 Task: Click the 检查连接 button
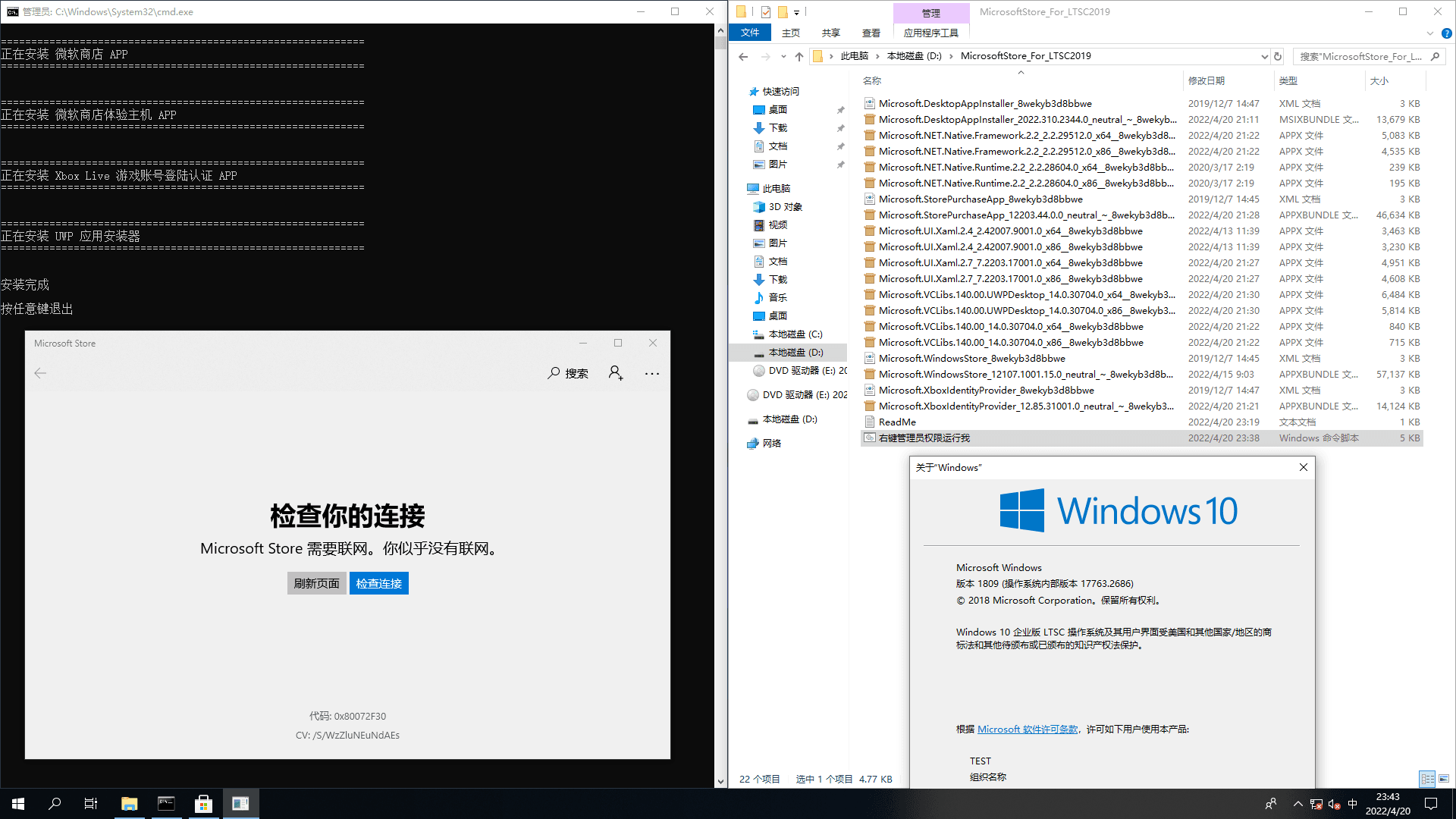[379, 583]
